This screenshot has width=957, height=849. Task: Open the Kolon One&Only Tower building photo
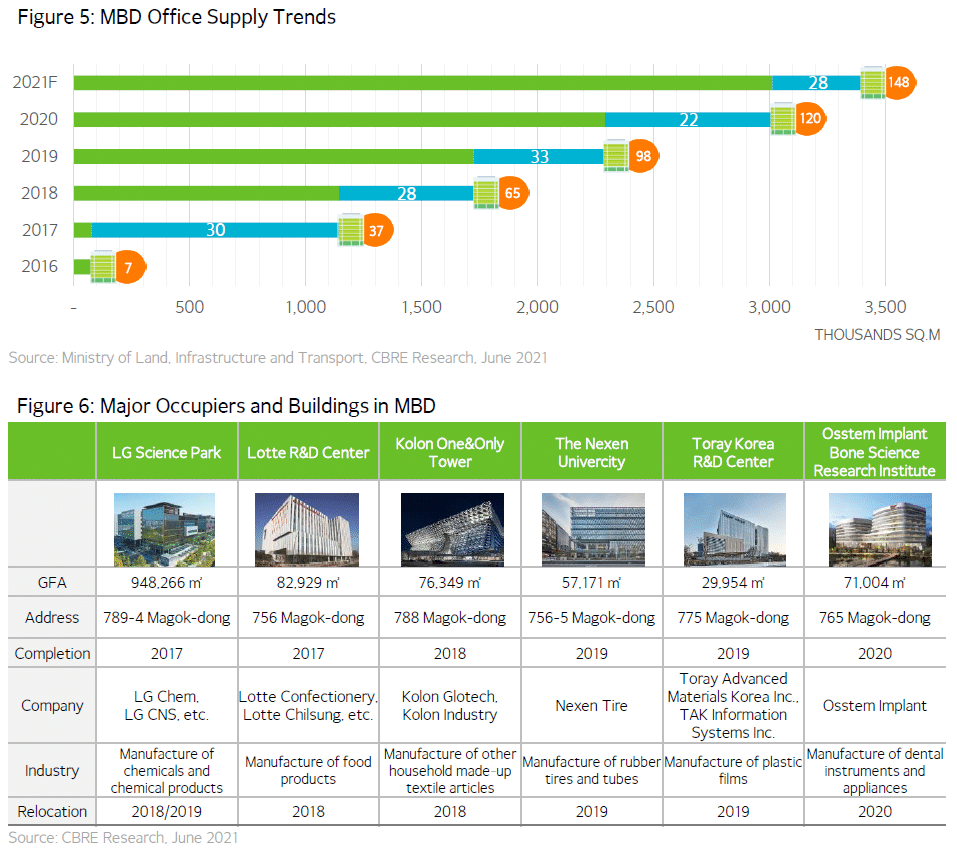tap(452, 530)
